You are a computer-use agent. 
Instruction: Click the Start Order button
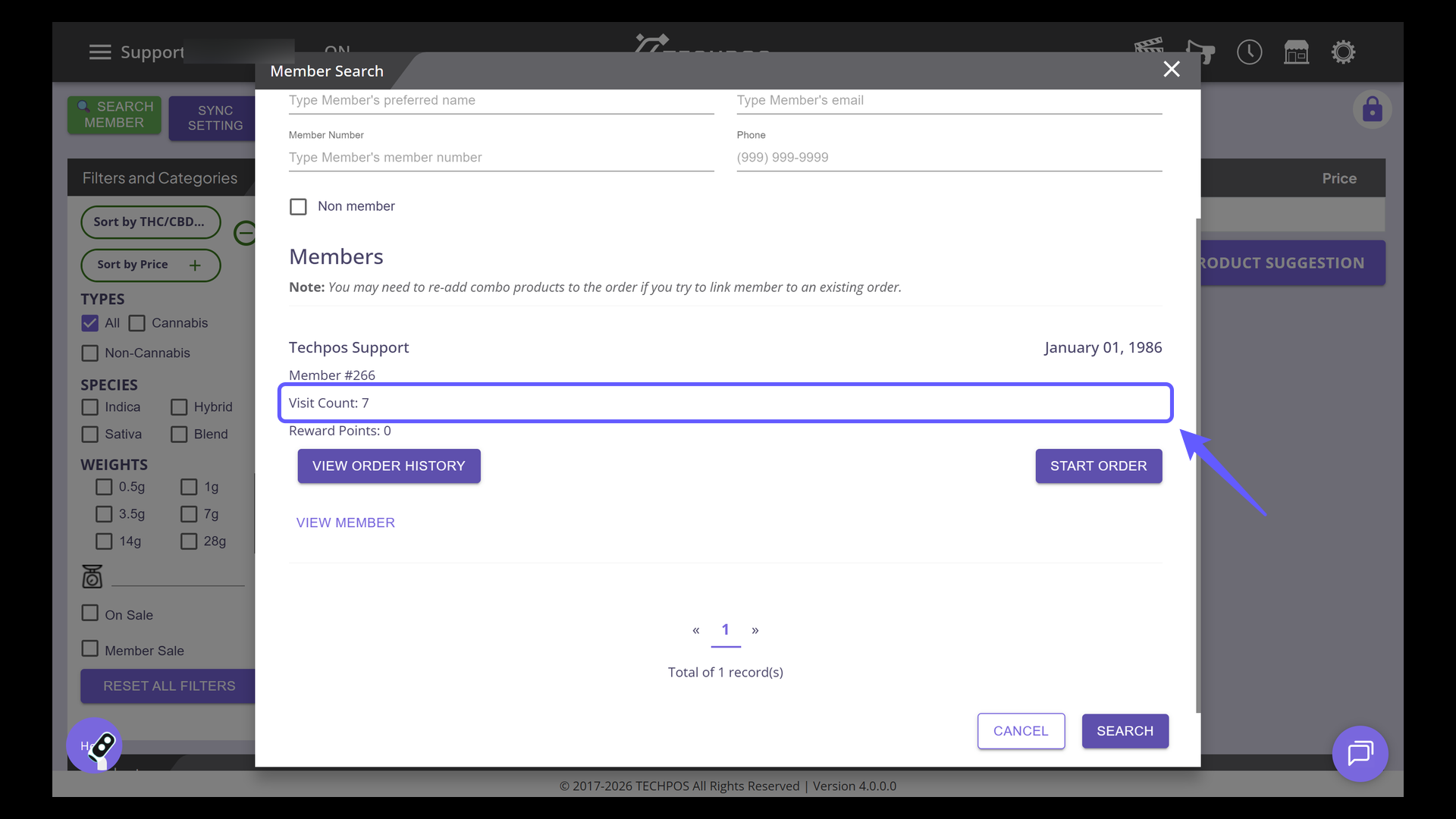[x=1098, y=466]
